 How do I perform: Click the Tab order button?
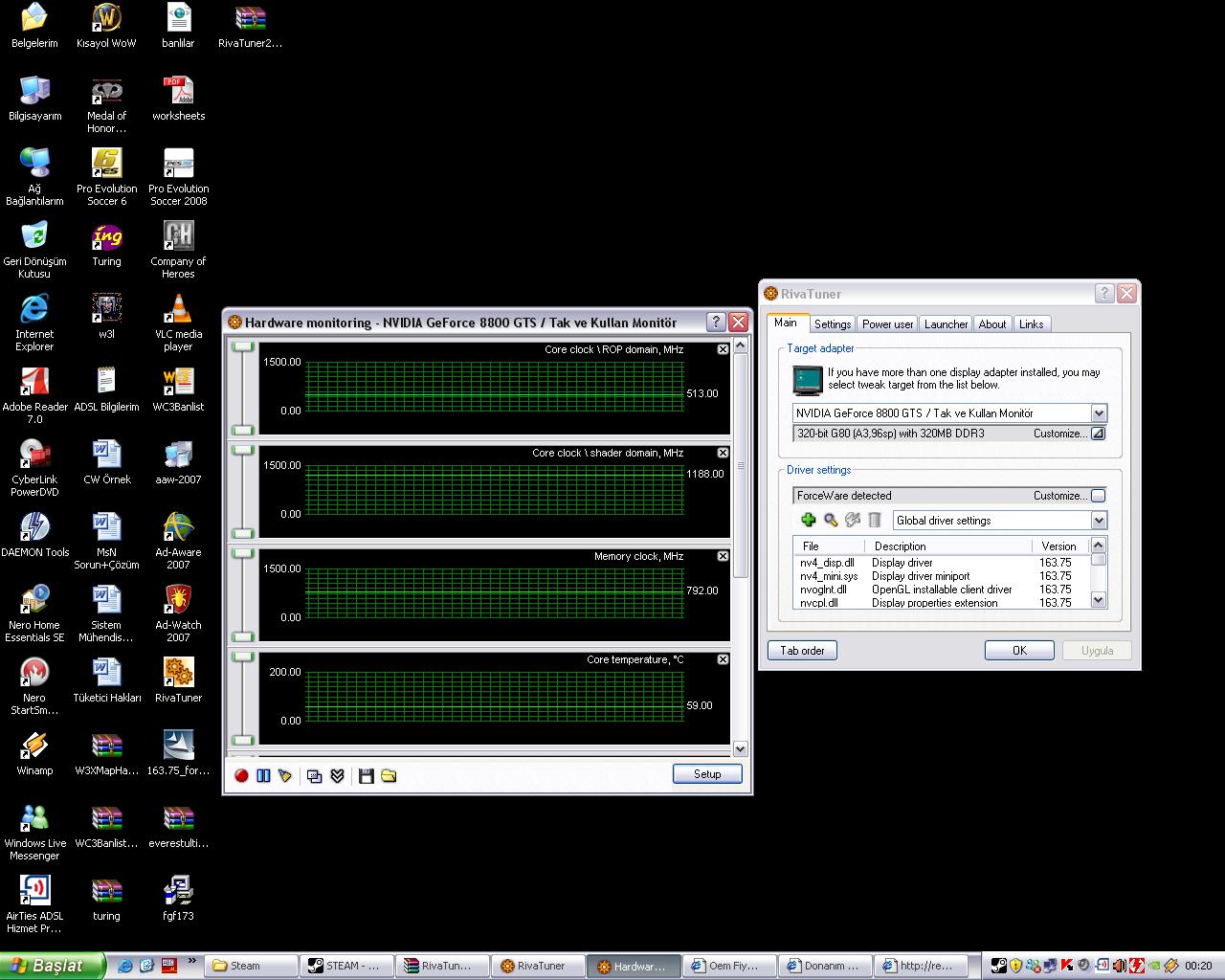coord(802,651)
